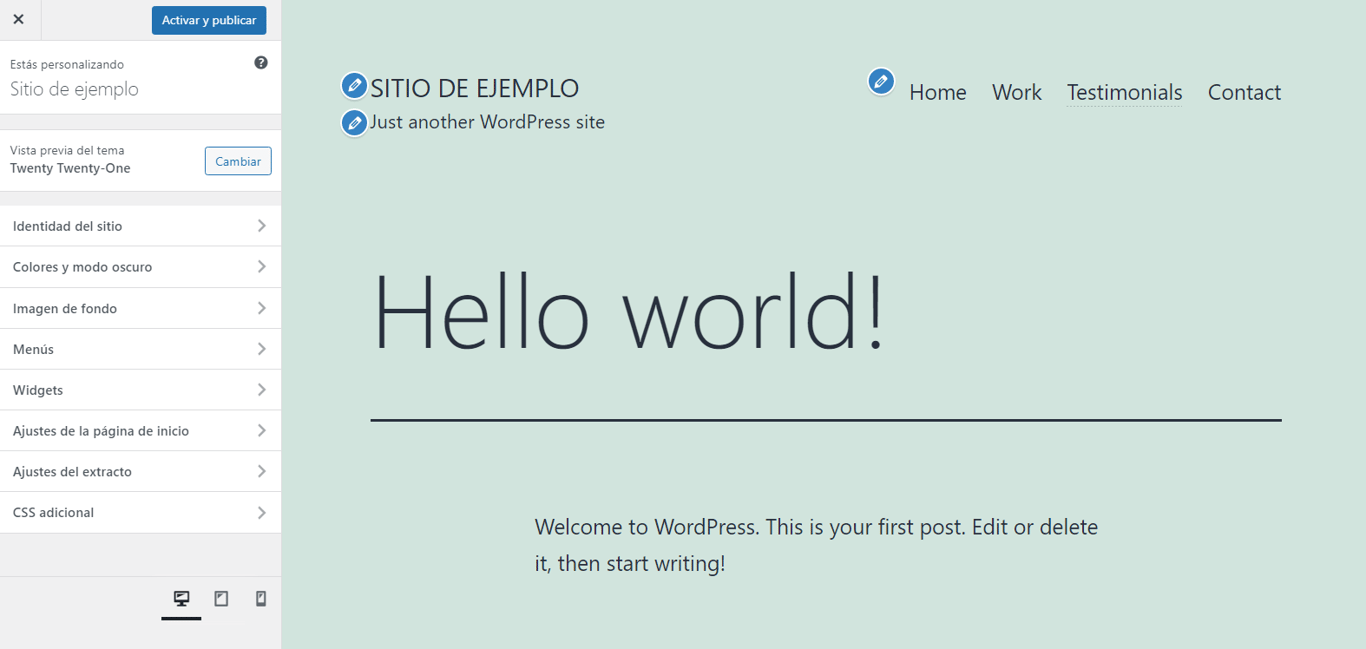Switch to mobile phone preview mode
This screenshot has height=649, width=1366.
[x=261, y=598]
